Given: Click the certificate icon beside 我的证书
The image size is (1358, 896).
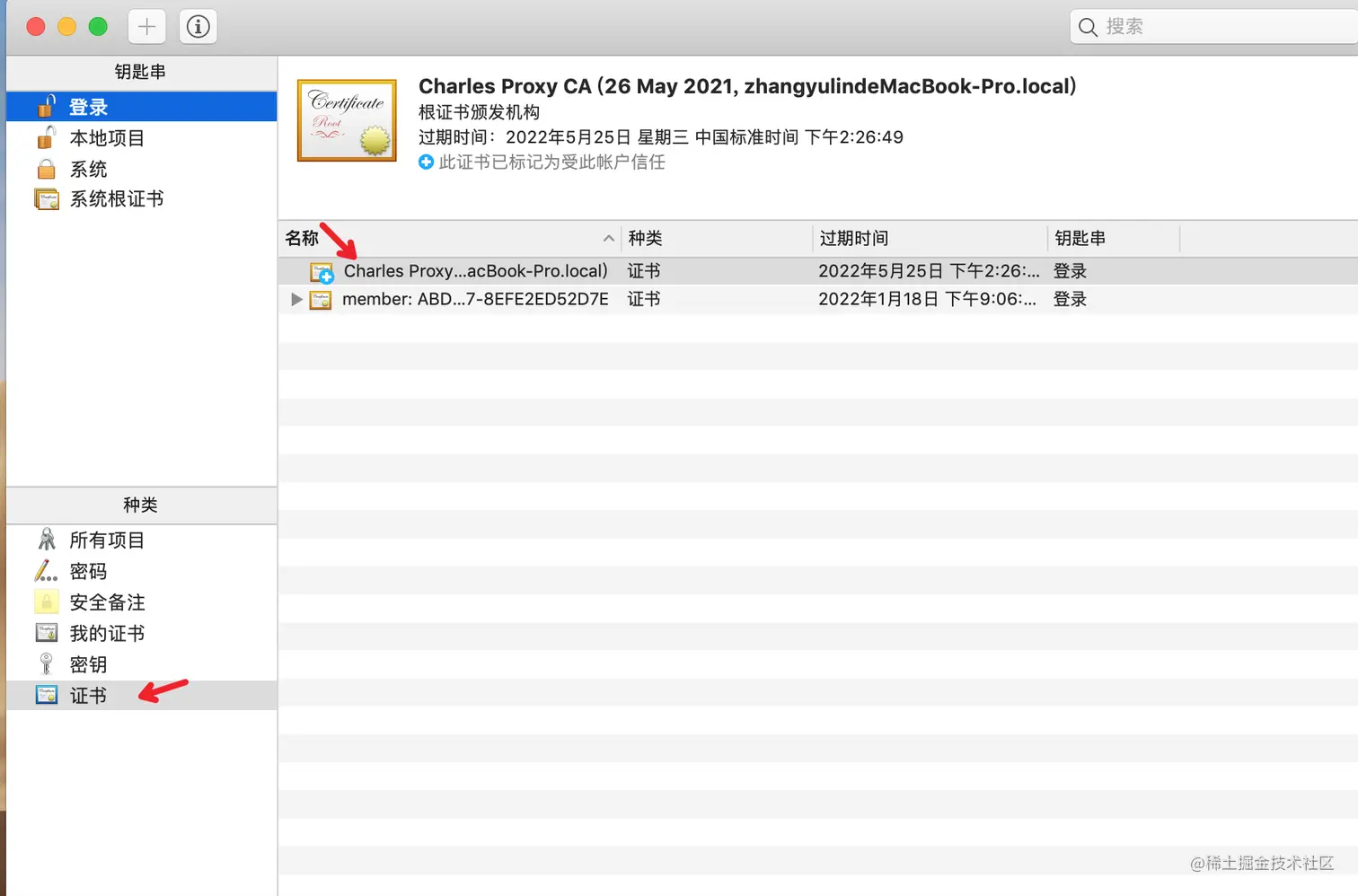Looking at the screenshot, I should pyautogui.click(x=47, y=632).
